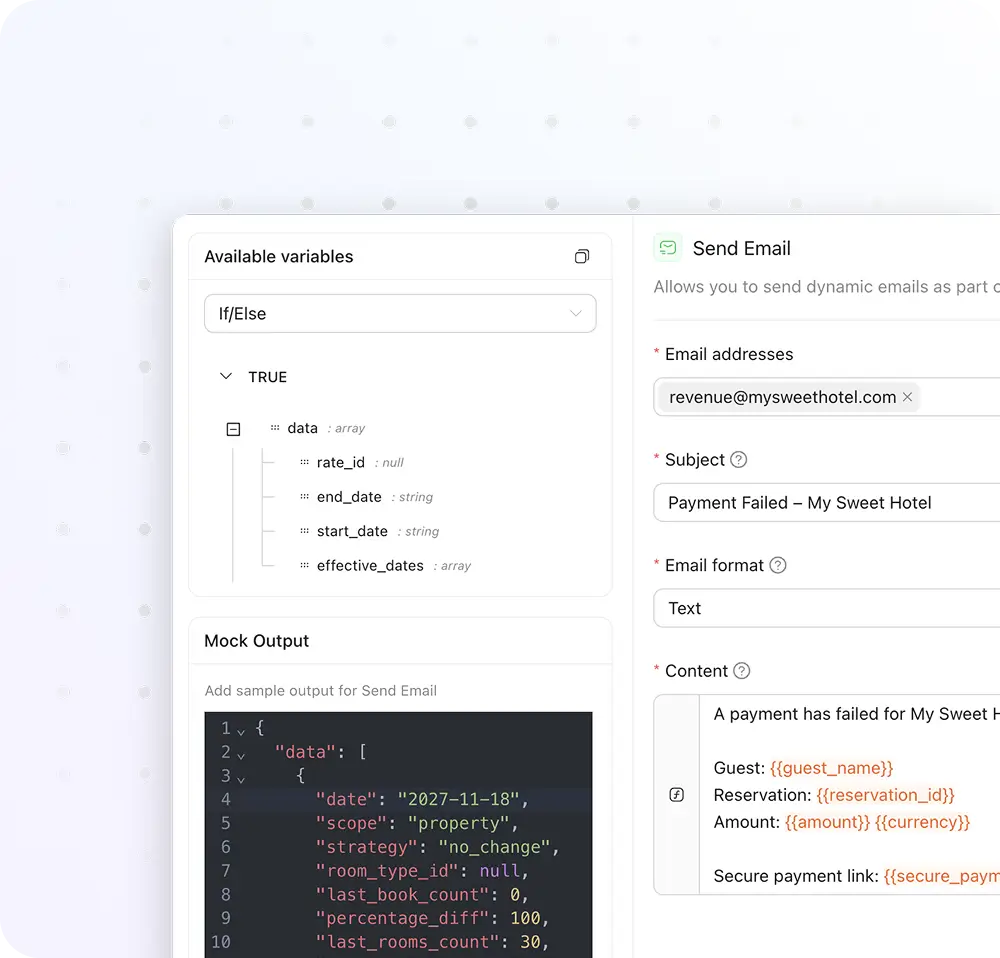Click the Secure payment link text line

pos(857,876)
